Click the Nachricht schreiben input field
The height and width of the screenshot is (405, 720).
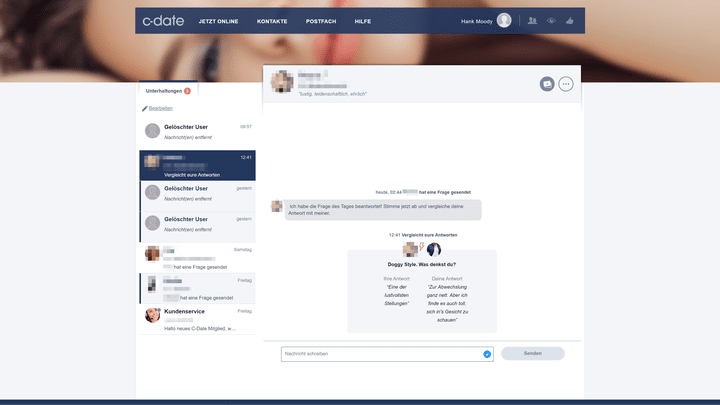coord(380,354)
